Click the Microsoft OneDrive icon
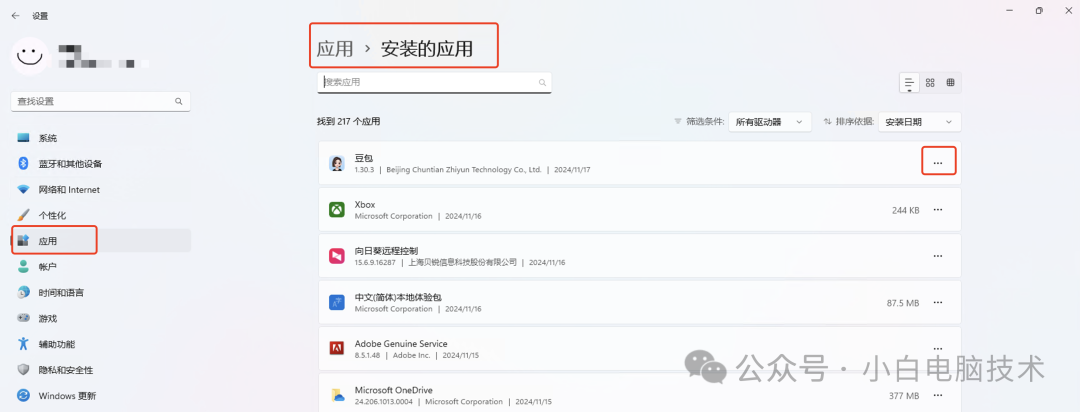 click(337, 395)
